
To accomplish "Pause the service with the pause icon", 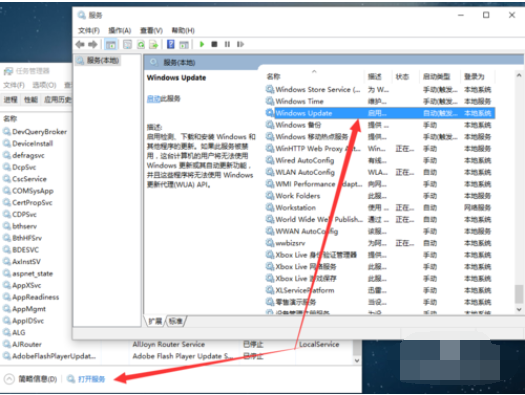I will (x=227, y=44).
